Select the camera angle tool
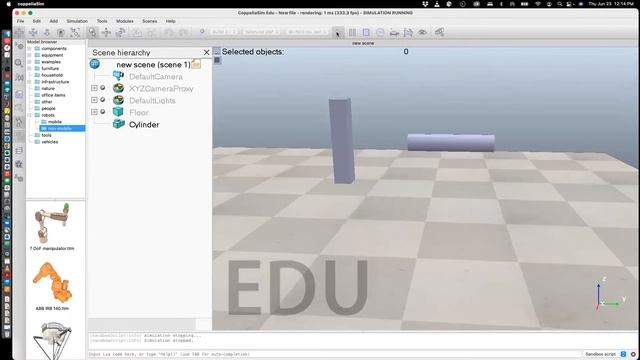This screenshot has height=360, width=640. (61, 32)
